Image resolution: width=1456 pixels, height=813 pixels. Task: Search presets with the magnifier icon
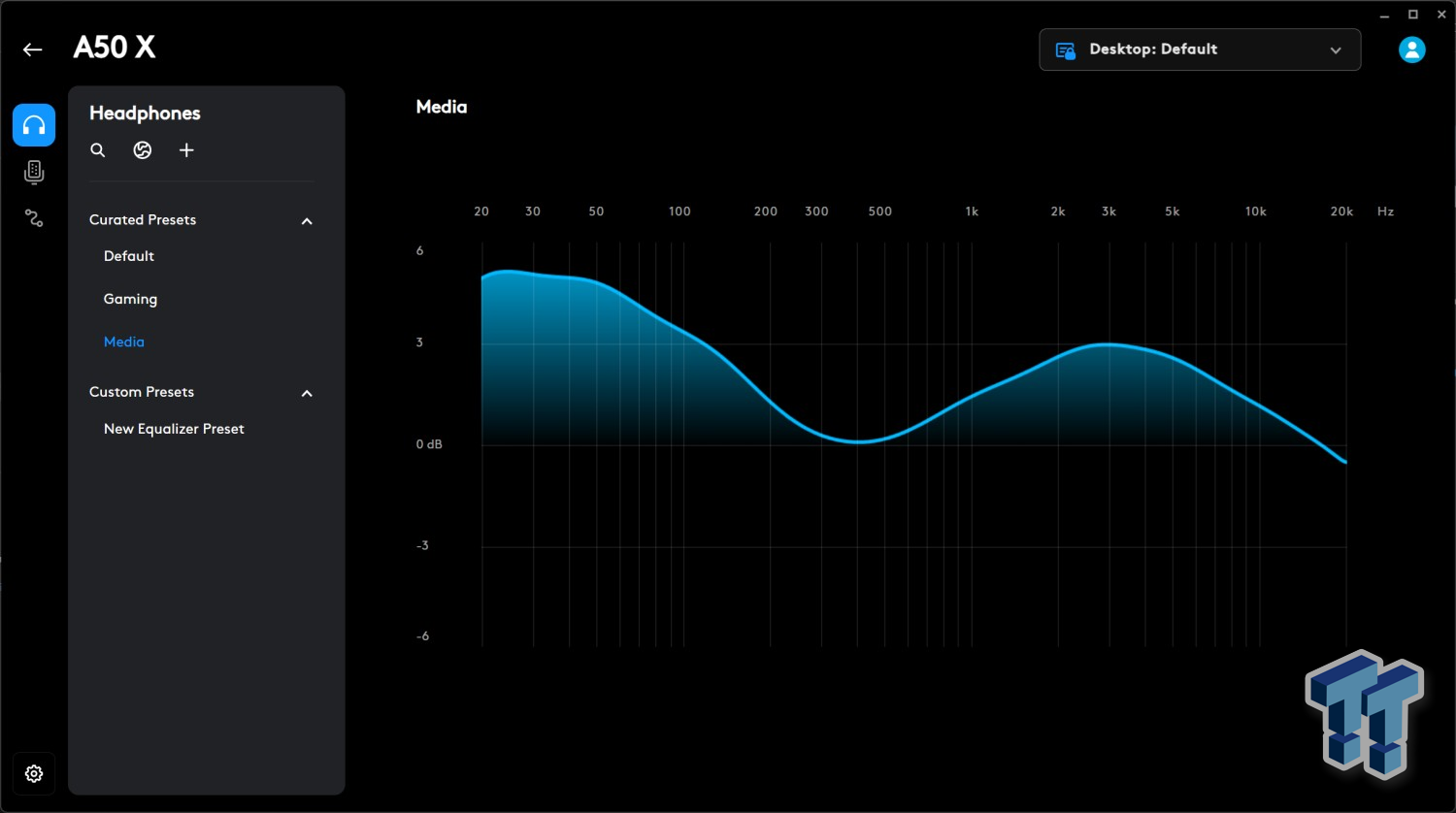tap(98, 150)
